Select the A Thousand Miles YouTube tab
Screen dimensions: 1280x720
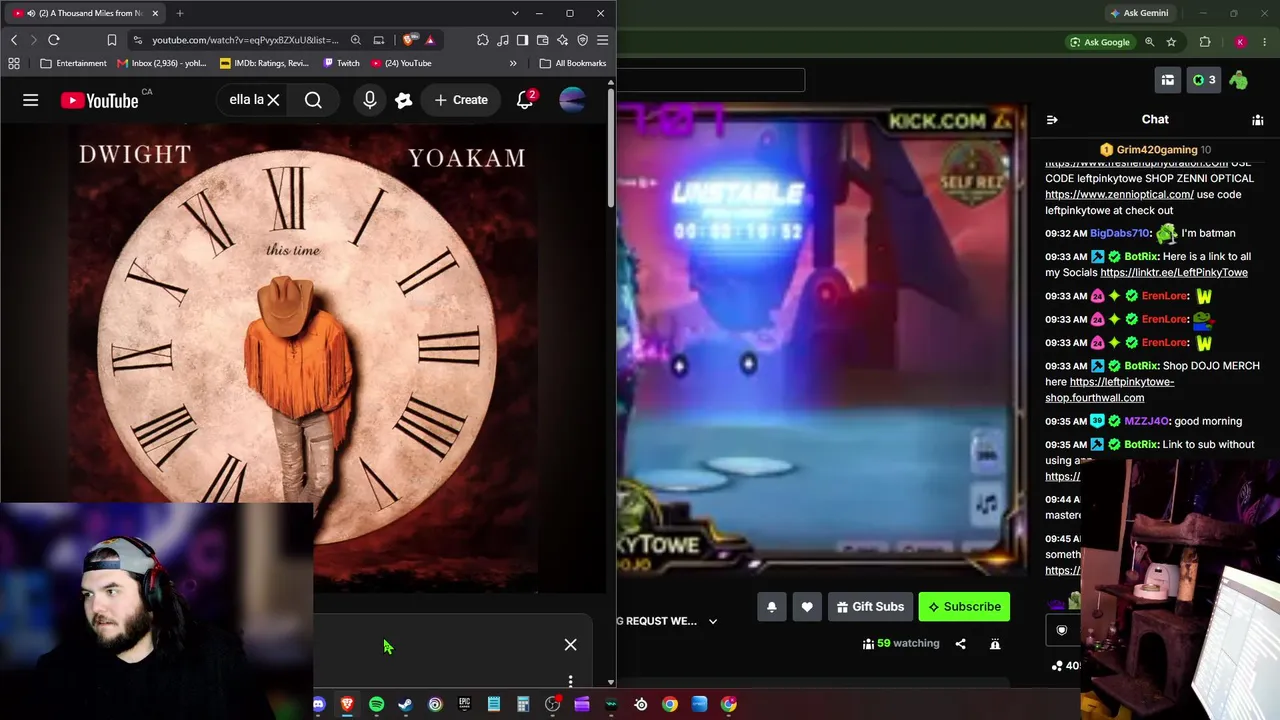tap(85, 13)
